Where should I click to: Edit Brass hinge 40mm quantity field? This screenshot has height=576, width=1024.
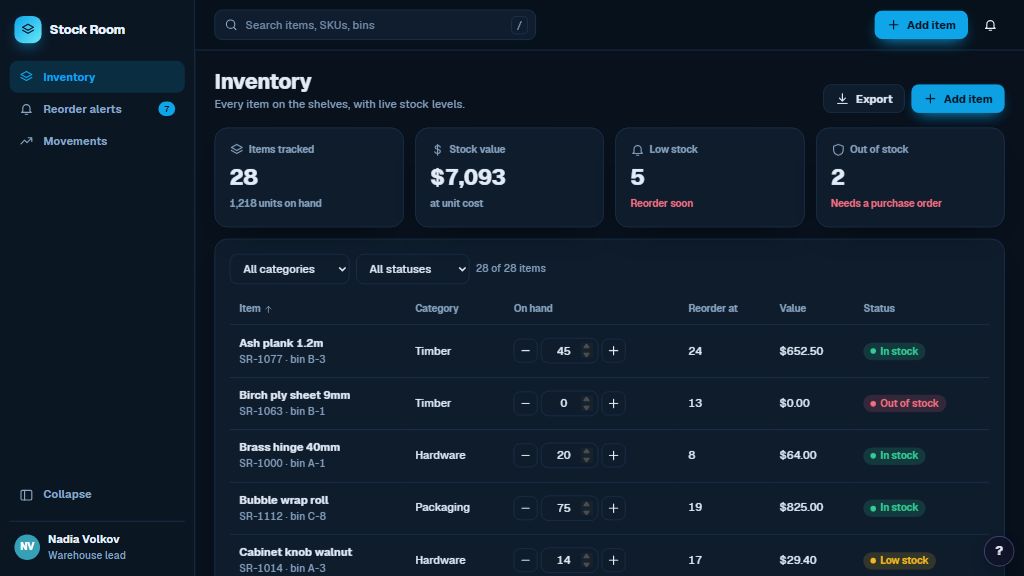click(x=568, y=455)
